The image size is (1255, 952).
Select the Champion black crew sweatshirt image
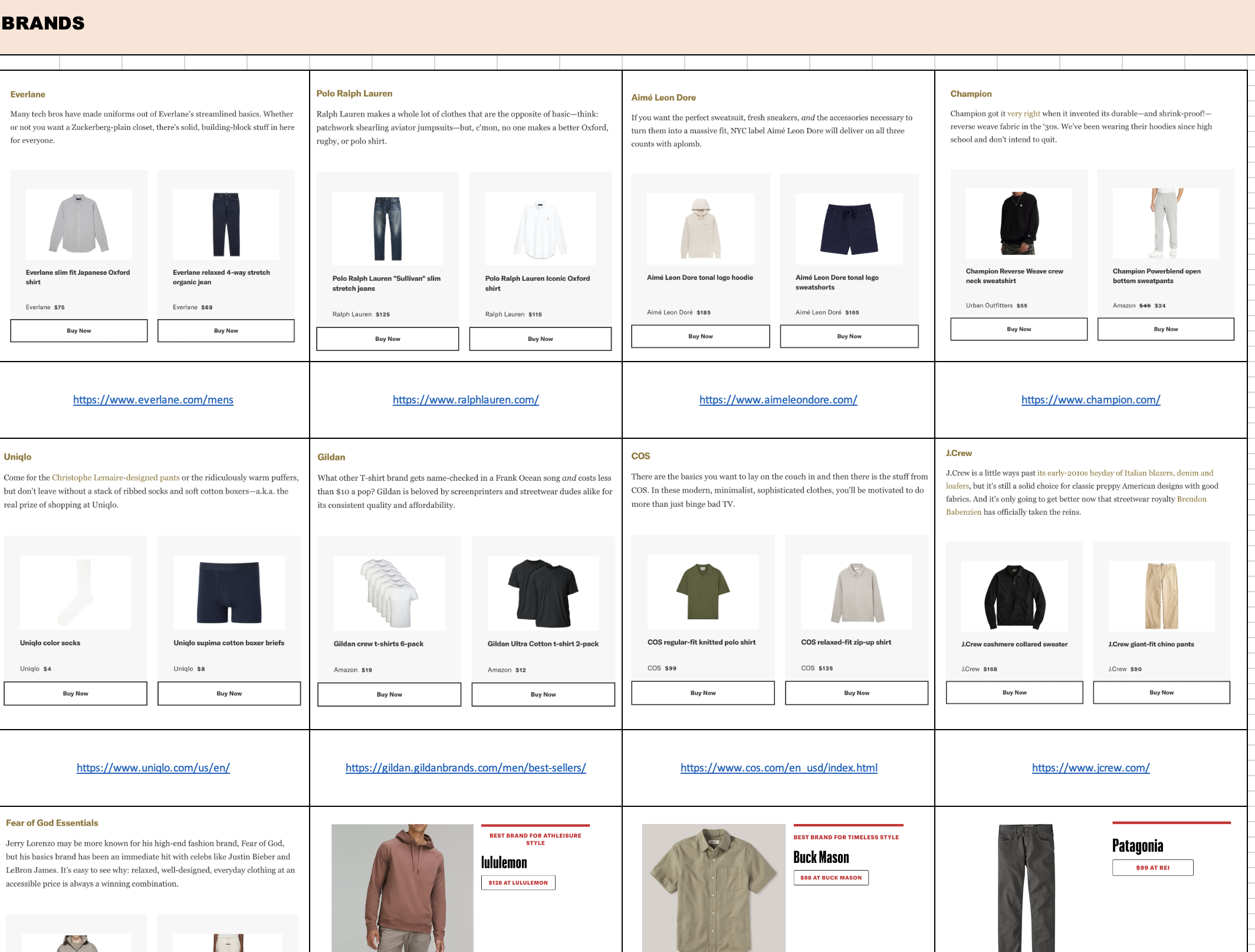[1019, 223]
